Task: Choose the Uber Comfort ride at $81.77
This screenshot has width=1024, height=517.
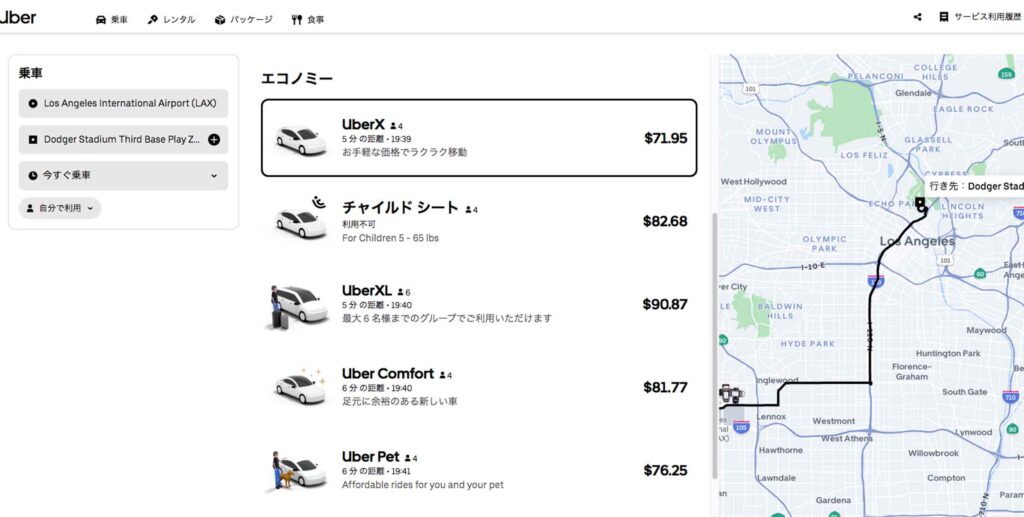Action: point(479,387)
